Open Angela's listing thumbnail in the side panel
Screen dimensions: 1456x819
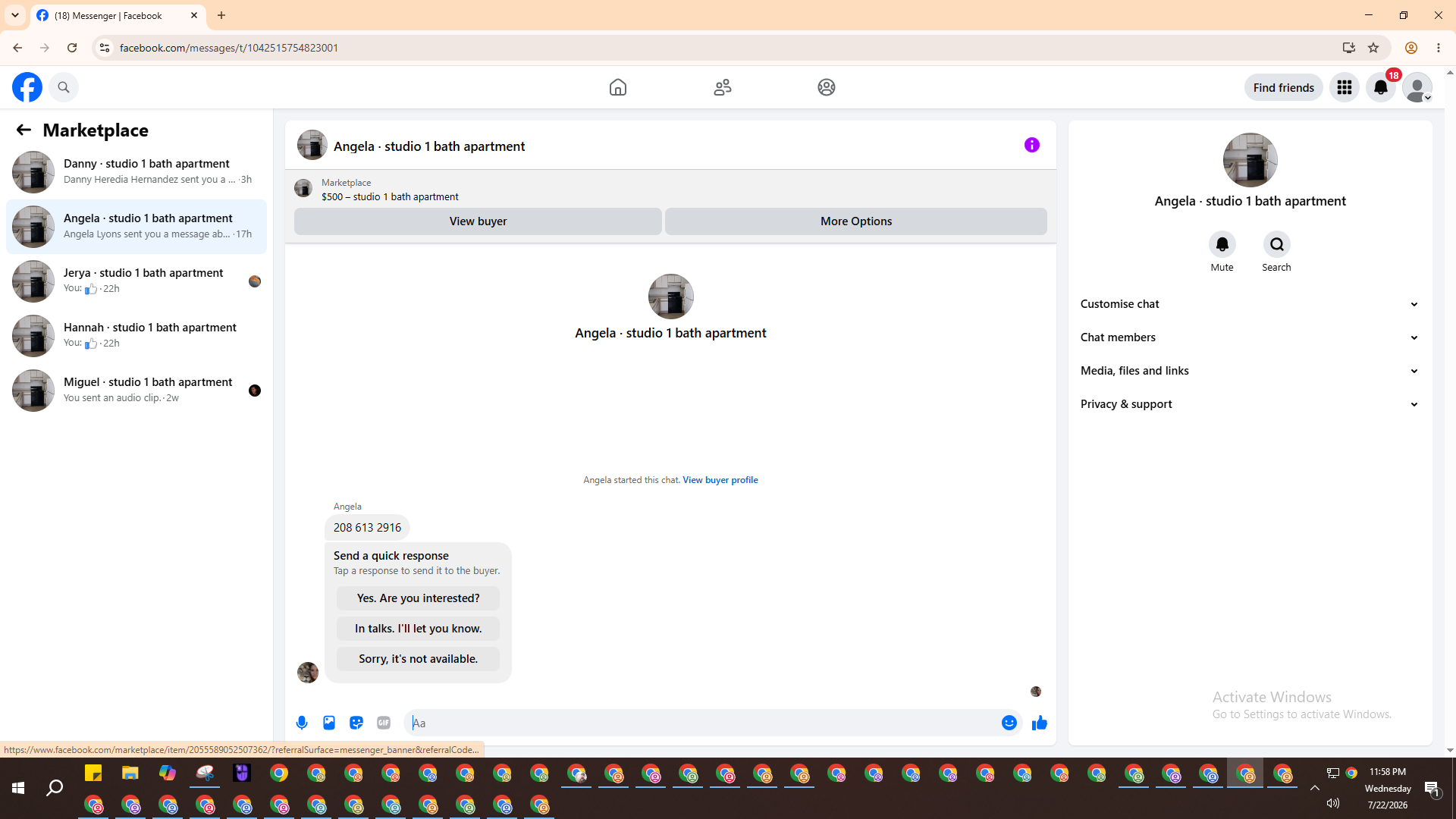click(1250, 160)
